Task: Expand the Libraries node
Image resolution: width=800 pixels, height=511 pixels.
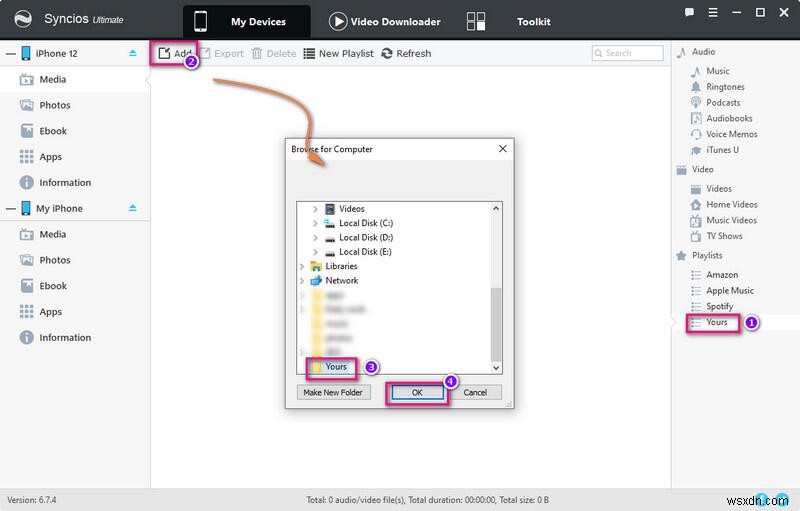Action: click(x=302, y=266)
